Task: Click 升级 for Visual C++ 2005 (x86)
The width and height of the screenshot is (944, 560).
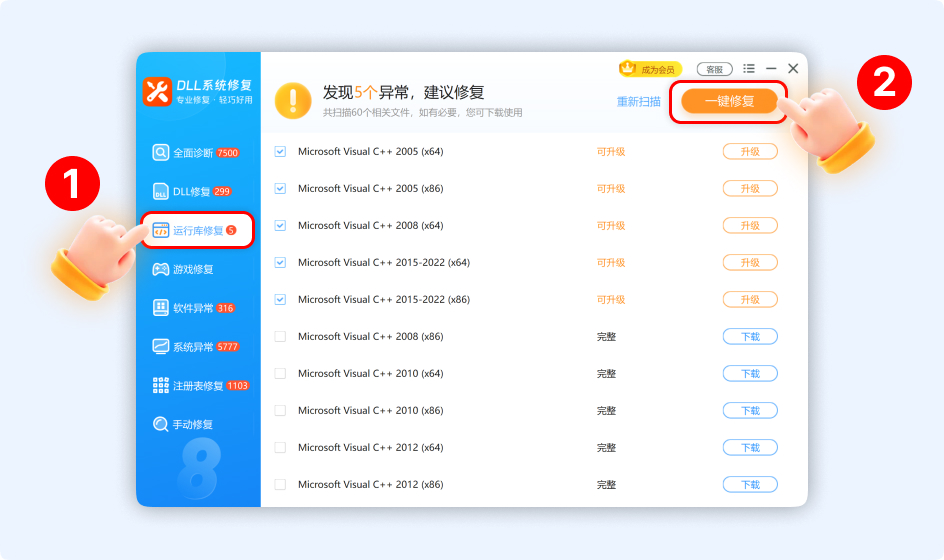Action: 750,188
